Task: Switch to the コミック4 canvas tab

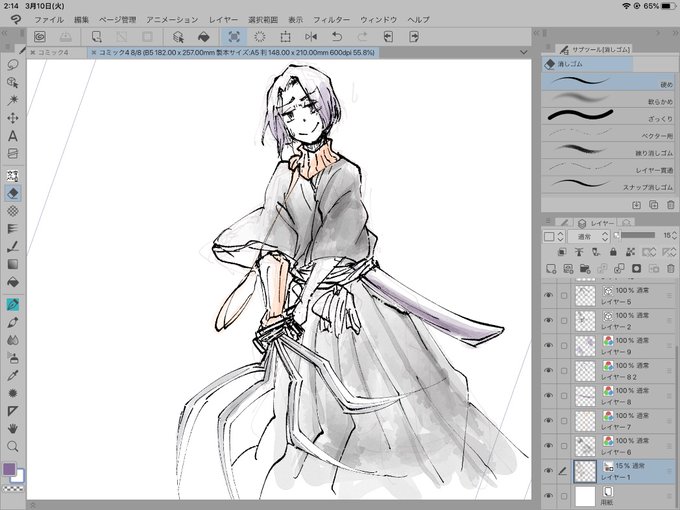Action: [x=54, y=52]
